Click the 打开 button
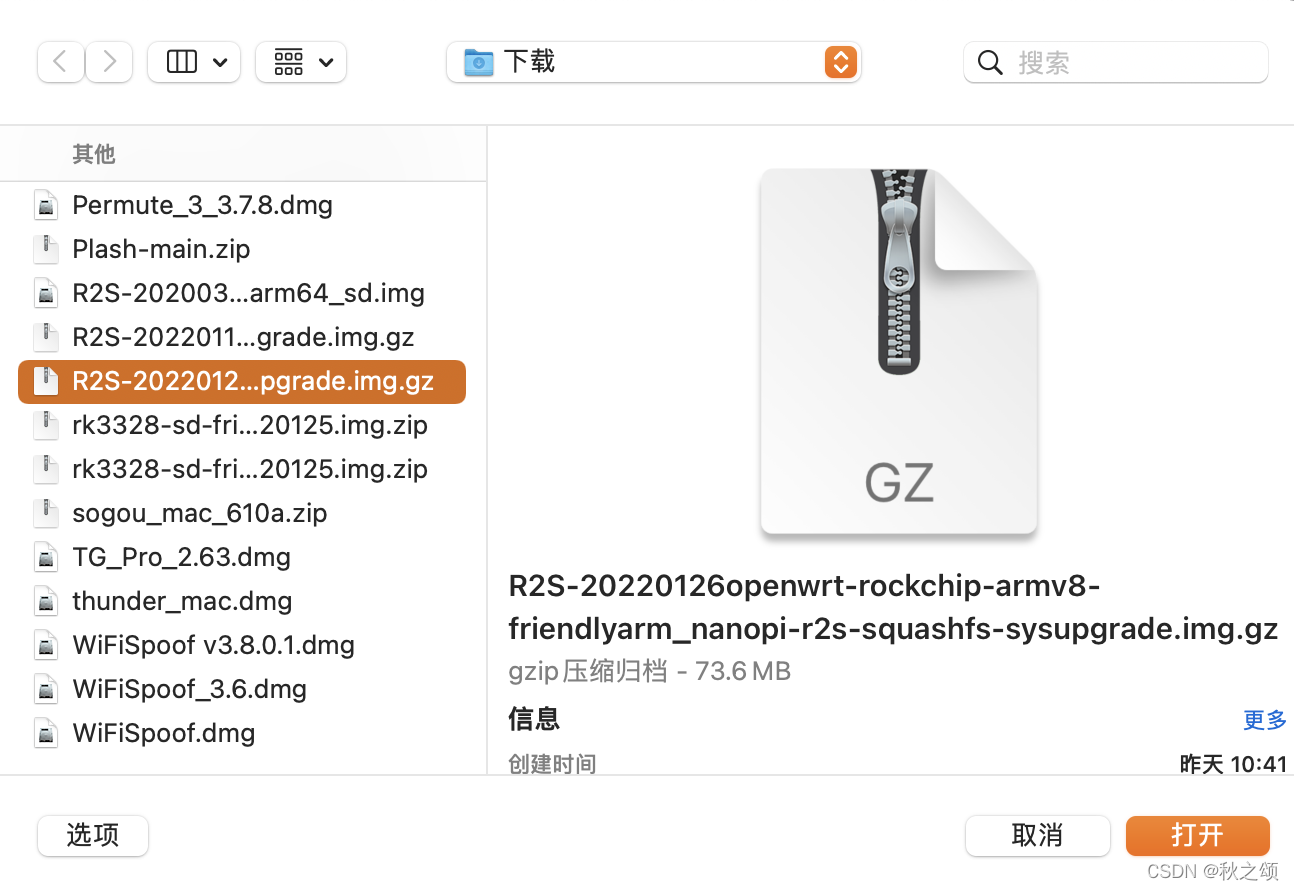1294x890 pixels. coord(1197,836)
